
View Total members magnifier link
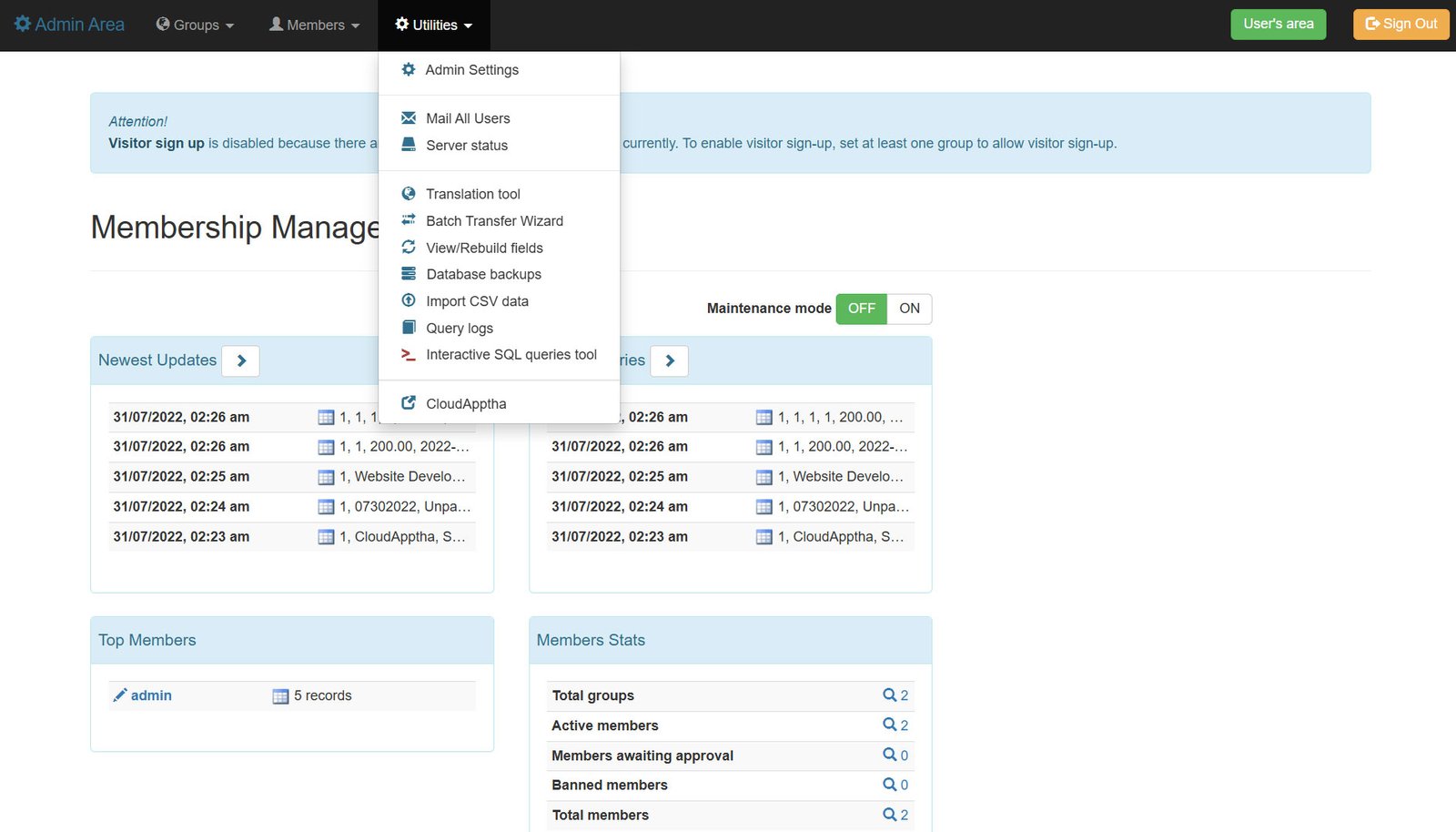point(895,815)
